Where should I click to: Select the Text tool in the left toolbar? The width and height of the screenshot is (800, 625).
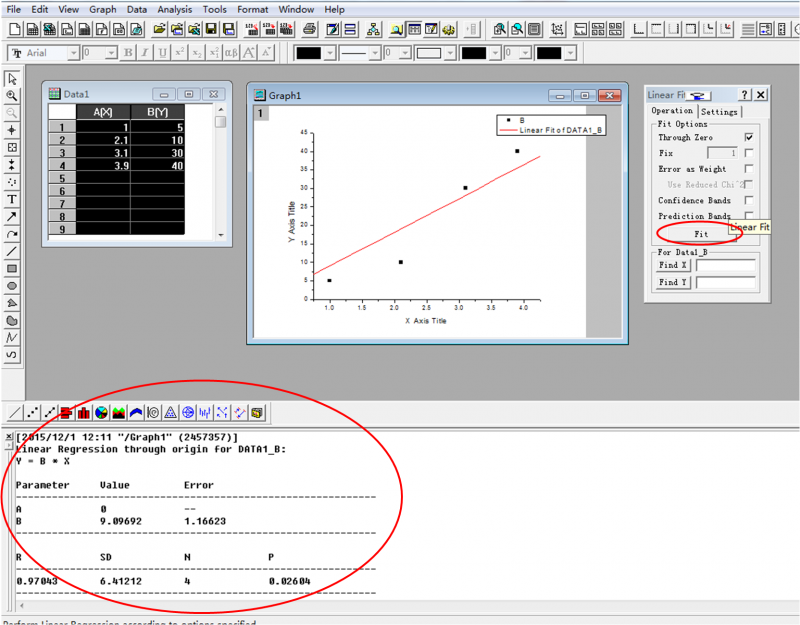click(12, 199)
